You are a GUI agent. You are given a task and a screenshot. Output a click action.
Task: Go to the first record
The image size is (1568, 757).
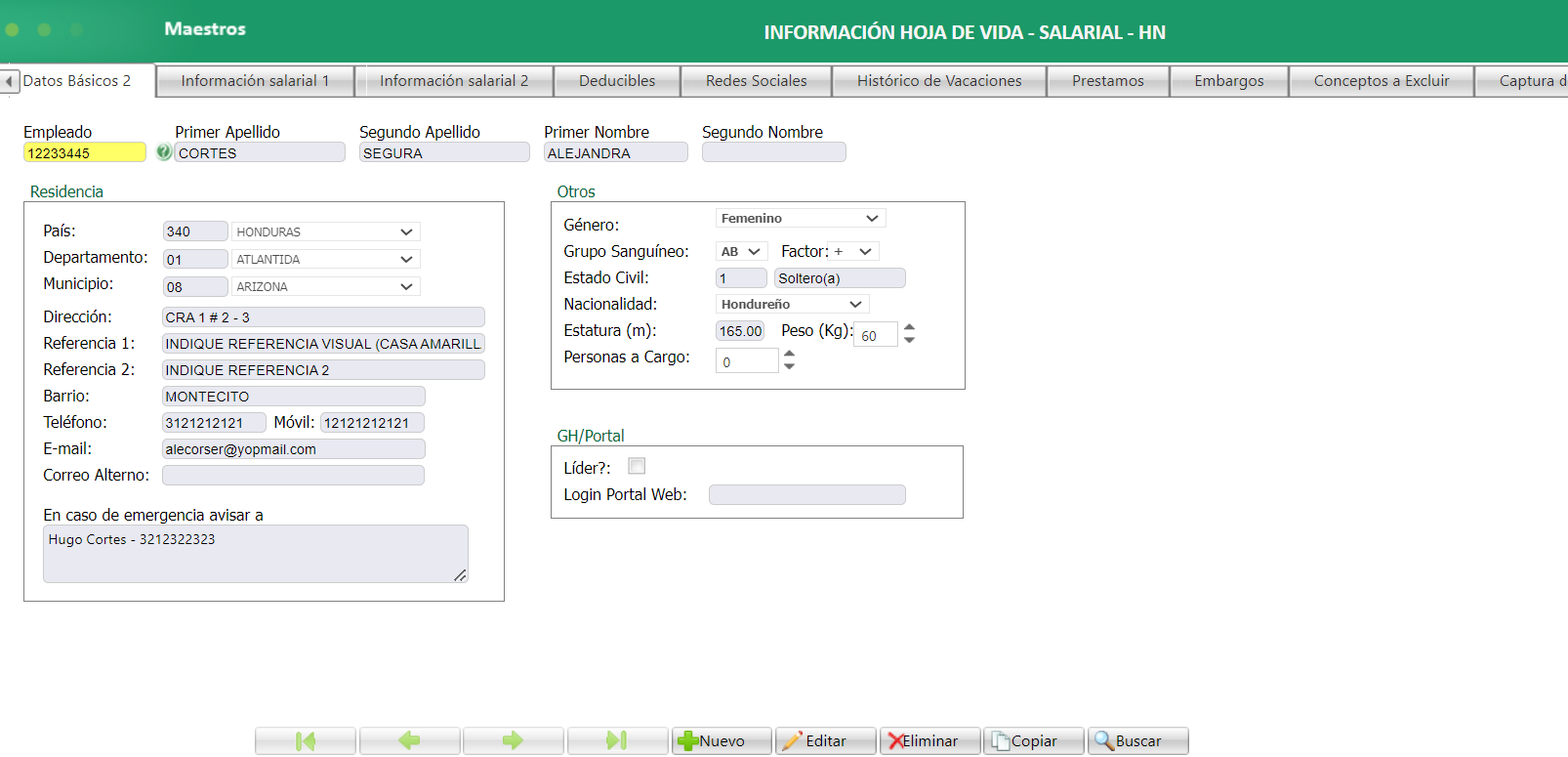pyautogui.click(x=306, y=741)
